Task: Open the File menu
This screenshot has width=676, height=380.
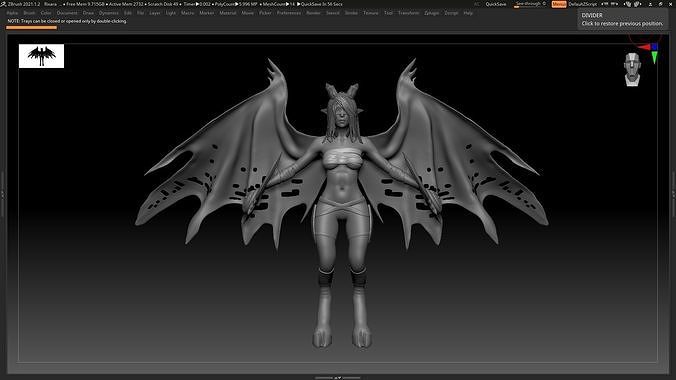Action: 141,13
